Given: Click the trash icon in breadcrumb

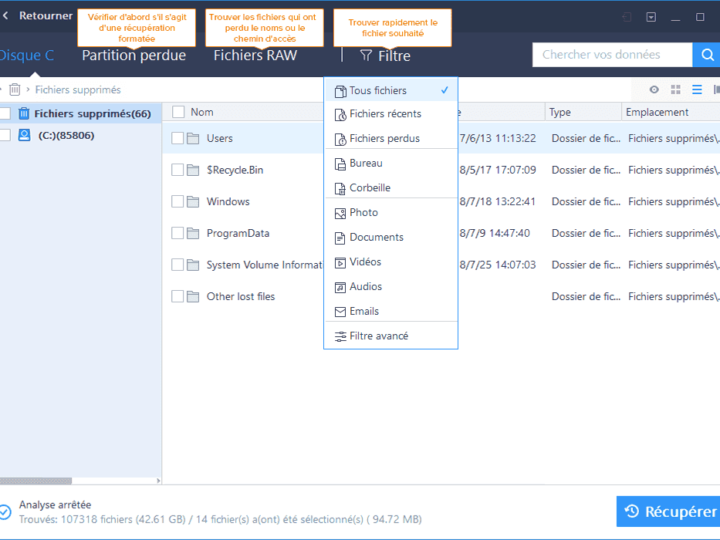Looking at the screenshot, I should pos(15,90).
